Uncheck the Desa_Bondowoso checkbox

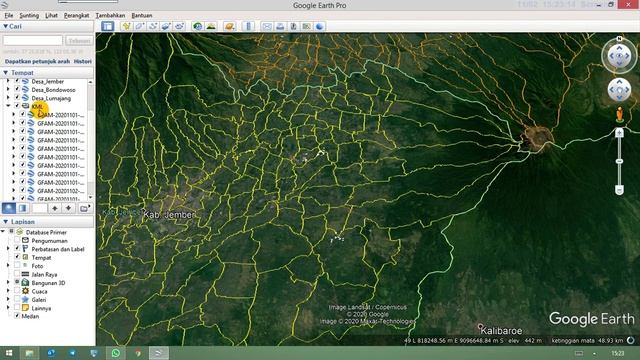(17, 89)
